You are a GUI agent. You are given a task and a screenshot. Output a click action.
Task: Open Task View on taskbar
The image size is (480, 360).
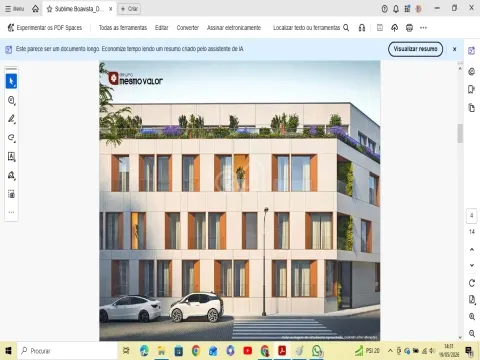[x=126, y=351]
